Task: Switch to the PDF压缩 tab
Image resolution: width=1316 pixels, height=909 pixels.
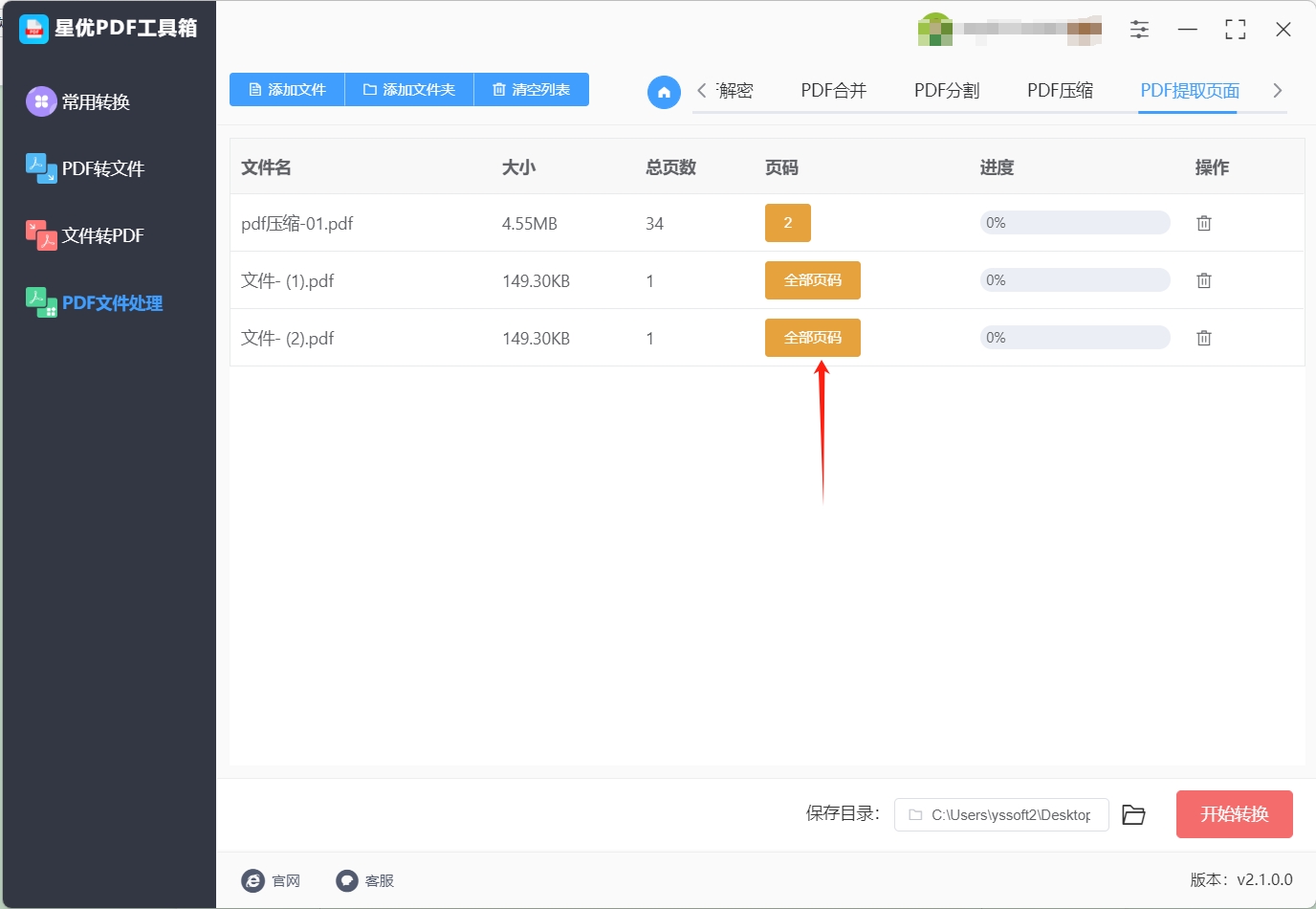Action: tap(1060, 91)
